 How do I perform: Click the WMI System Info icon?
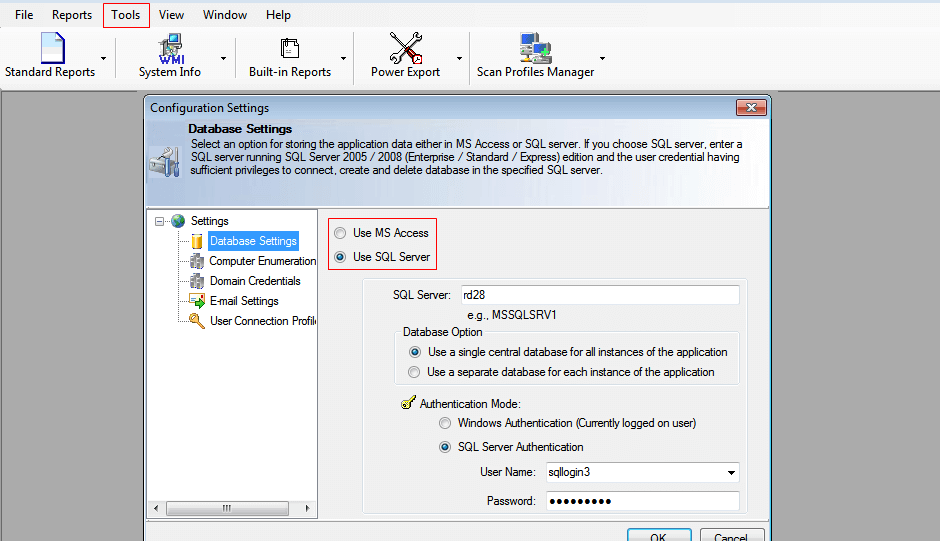(171, 49)
